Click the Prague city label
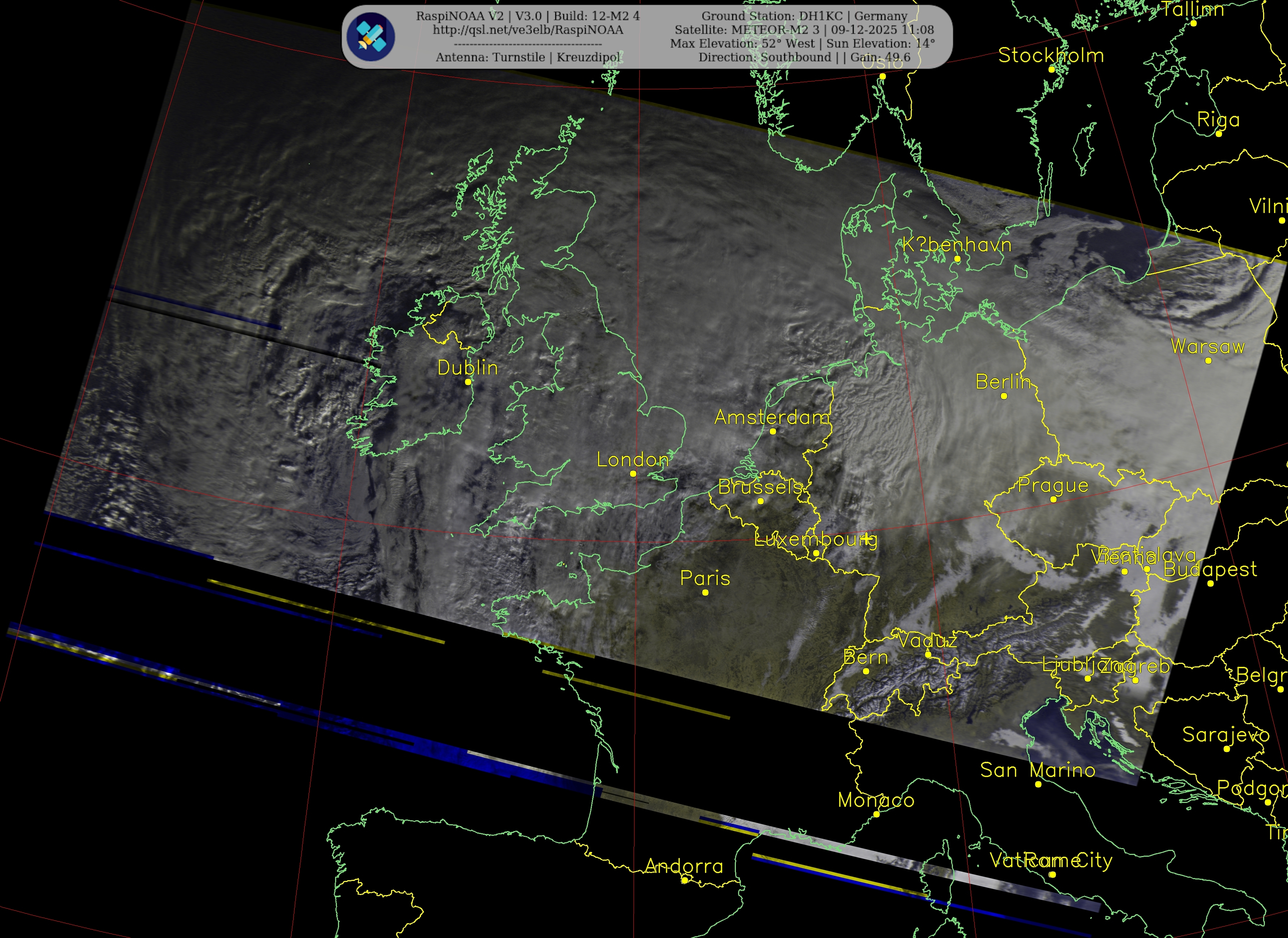The height and width of the screenshot is (938, 1288). click(1053, 486)
